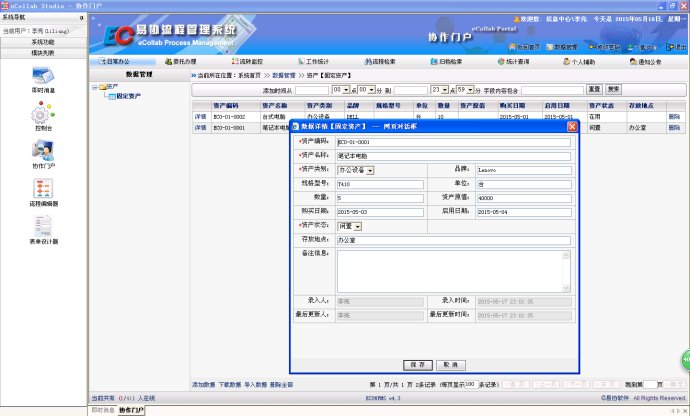Open the 流转监控 menu
Screen dimensions: 690x416
point(247,62)
